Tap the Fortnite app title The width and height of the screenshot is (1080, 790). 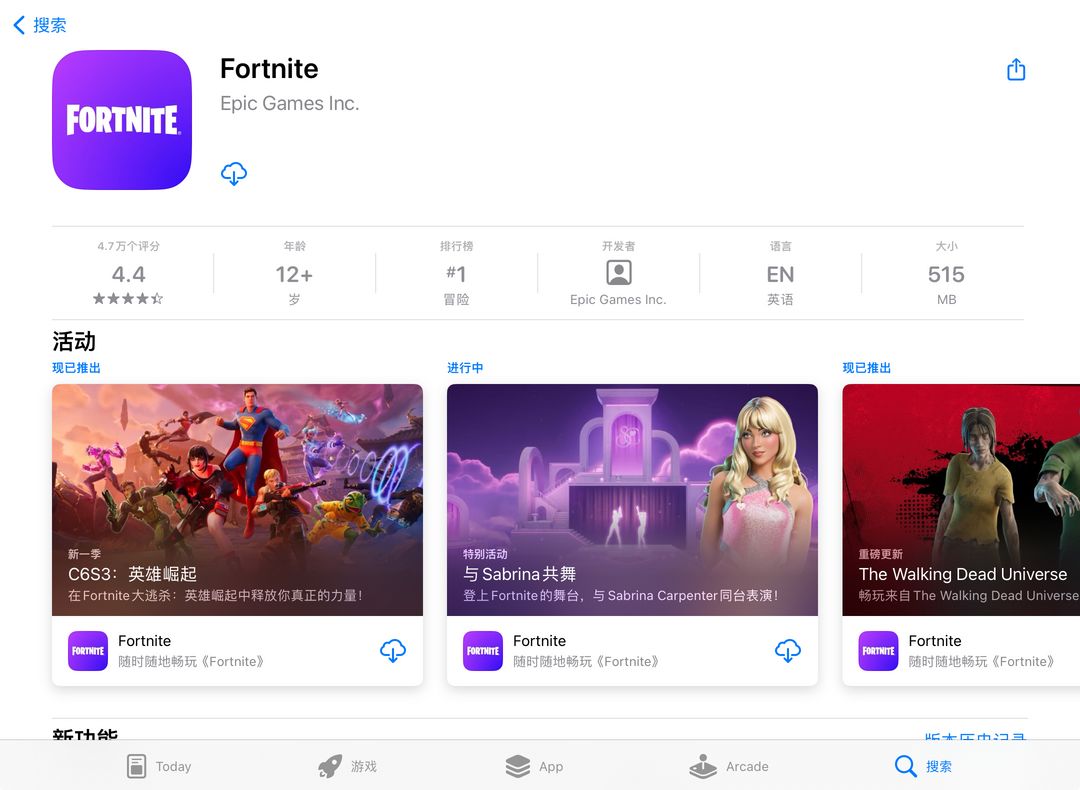(269, 69)
